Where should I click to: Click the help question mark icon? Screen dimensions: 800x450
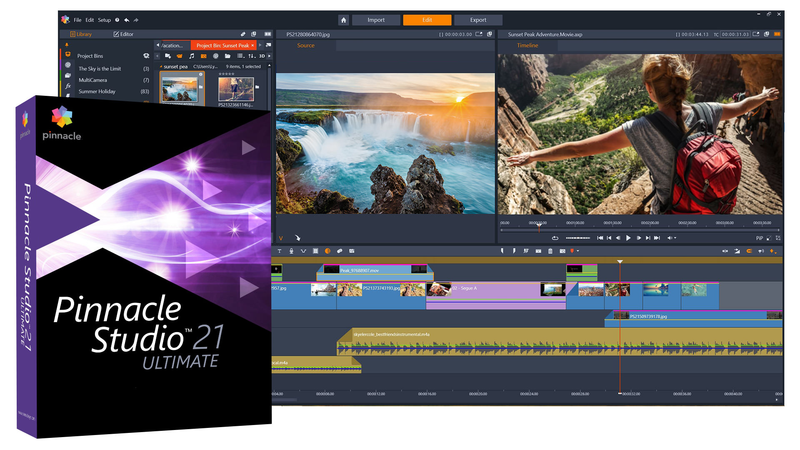(117, 20)
